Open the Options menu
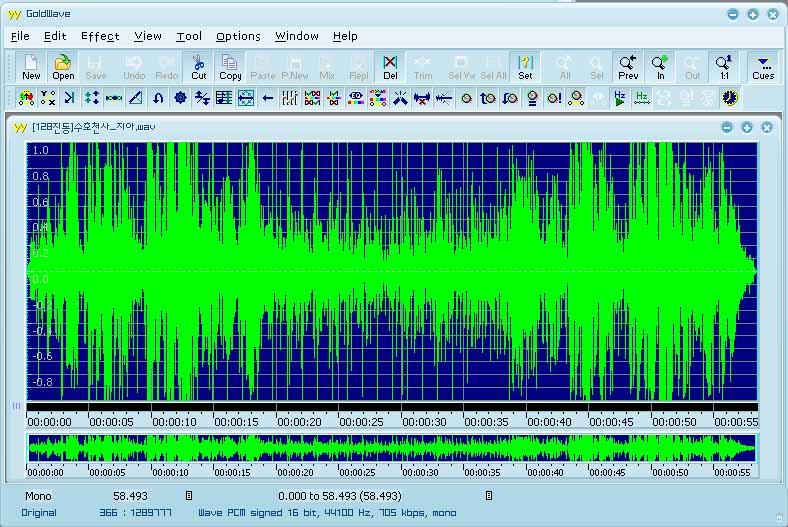Screen dimensions: 788x527 point(238,36)
